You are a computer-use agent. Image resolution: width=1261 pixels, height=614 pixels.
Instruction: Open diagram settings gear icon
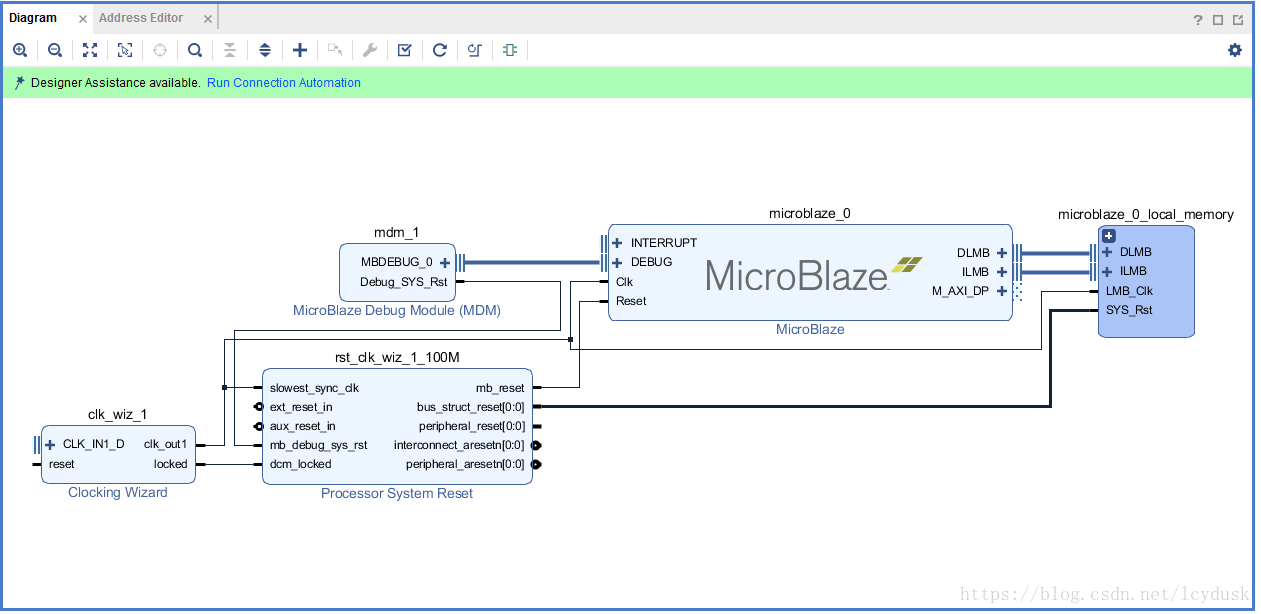1235,50
